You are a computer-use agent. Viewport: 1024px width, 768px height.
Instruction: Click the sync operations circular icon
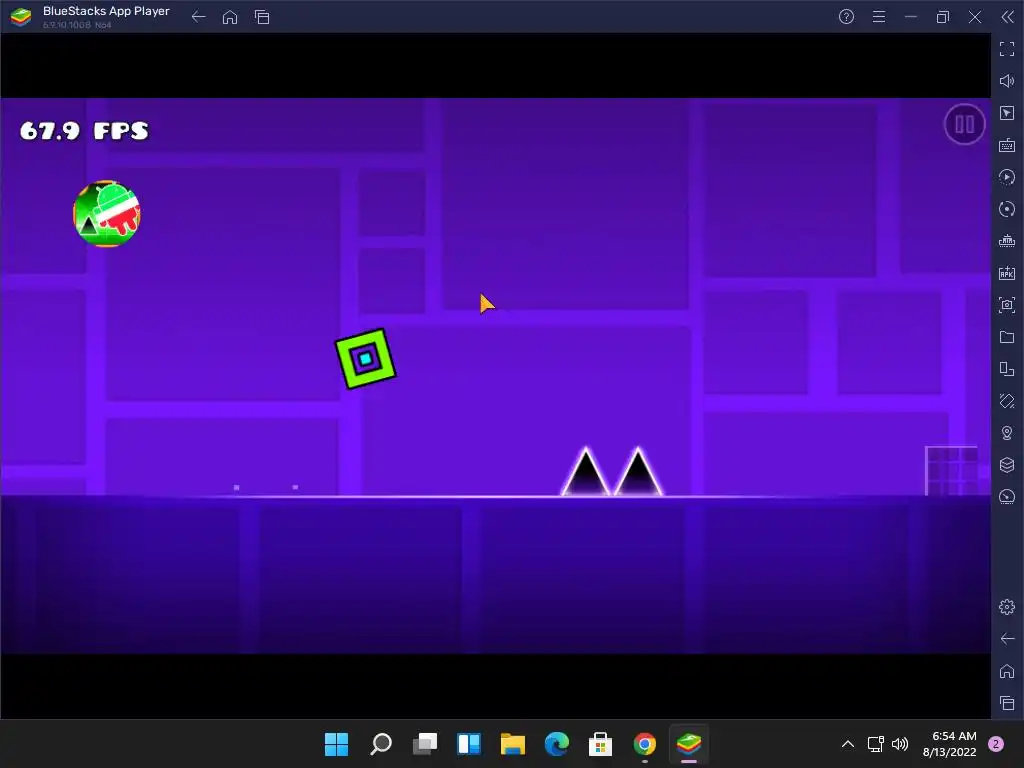(1007, 209)
